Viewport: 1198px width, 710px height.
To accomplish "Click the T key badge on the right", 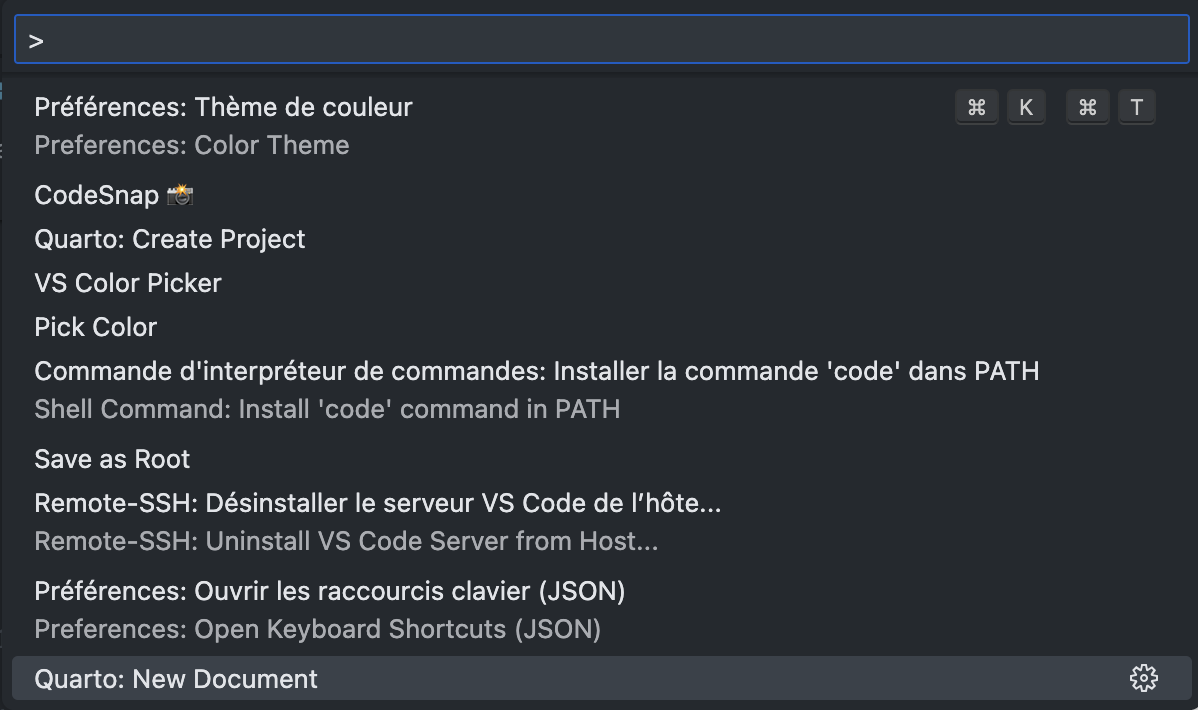I will (1137, 107).
